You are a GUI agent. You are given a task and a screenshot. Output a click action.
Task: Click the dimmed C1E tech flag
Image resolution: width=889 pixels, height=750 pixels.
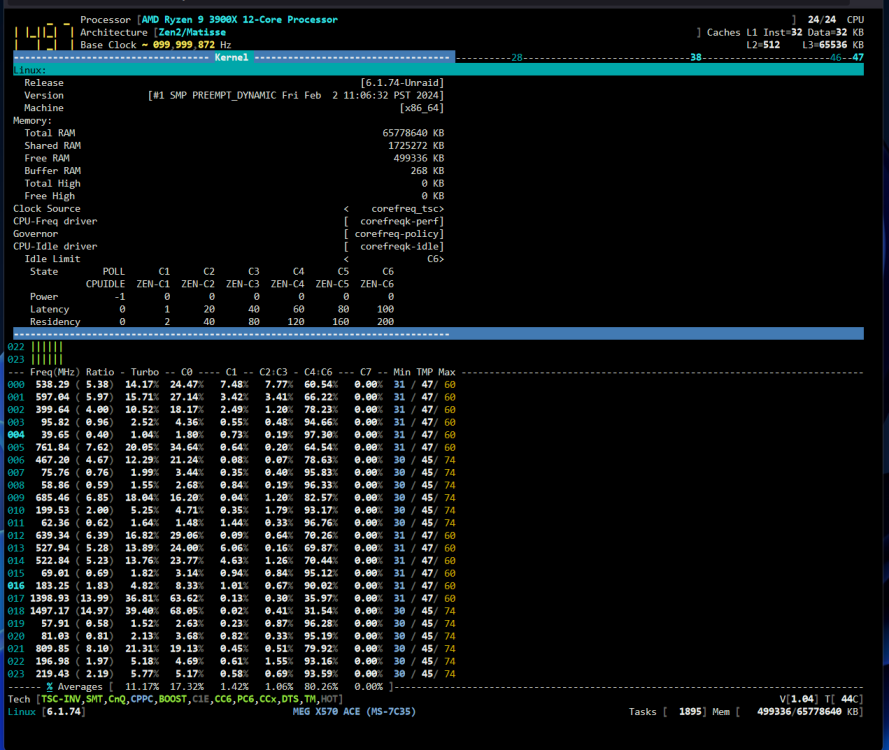[201, 700]
